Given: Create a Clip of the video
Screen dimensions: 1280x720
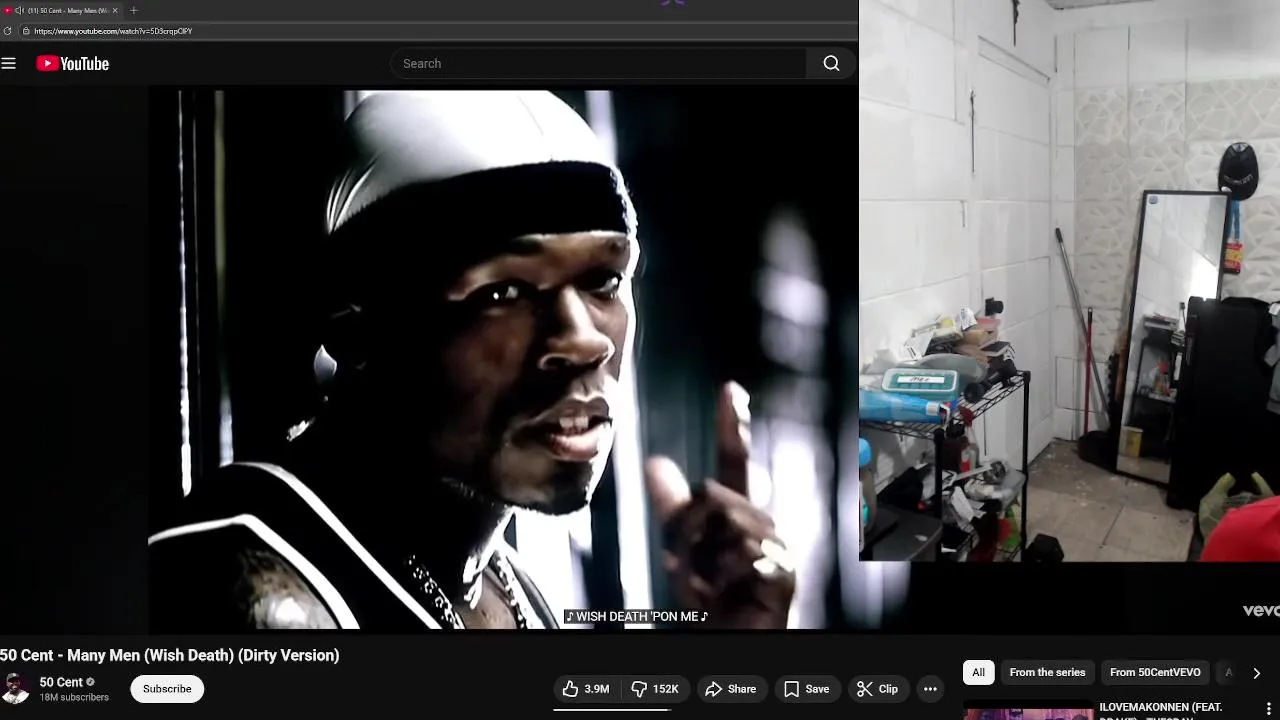Looking at the screenshot, I should [x=878, y=689].
